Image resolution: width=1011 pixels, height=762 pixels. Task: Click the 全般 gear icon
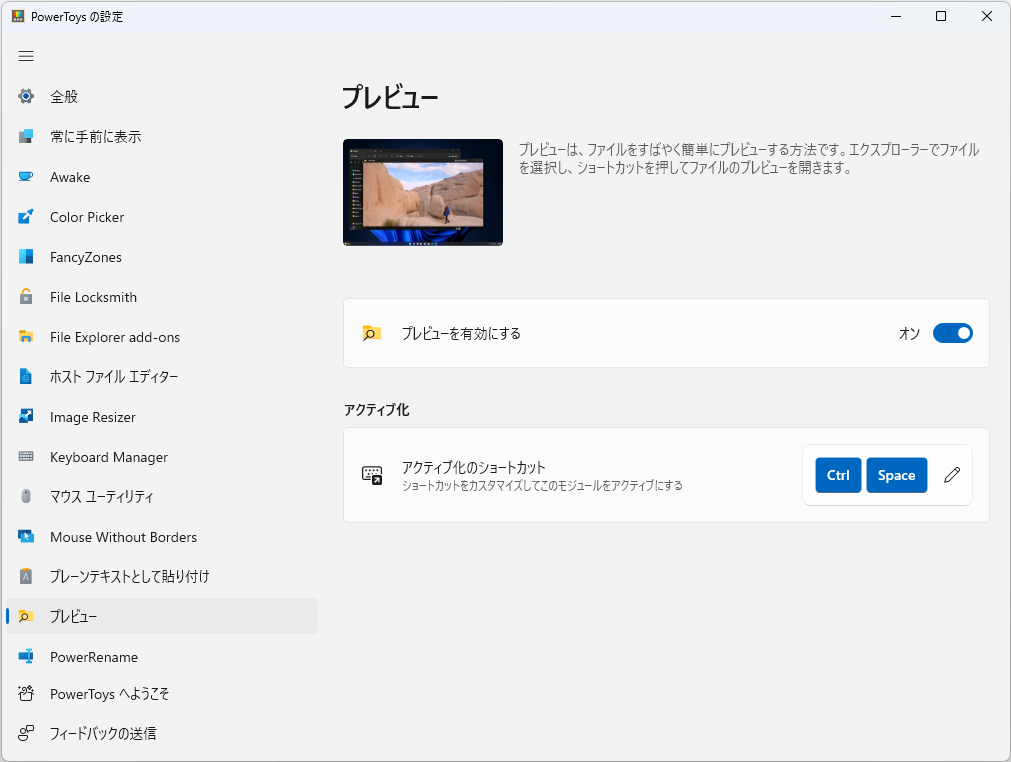(x=25, y=97)
